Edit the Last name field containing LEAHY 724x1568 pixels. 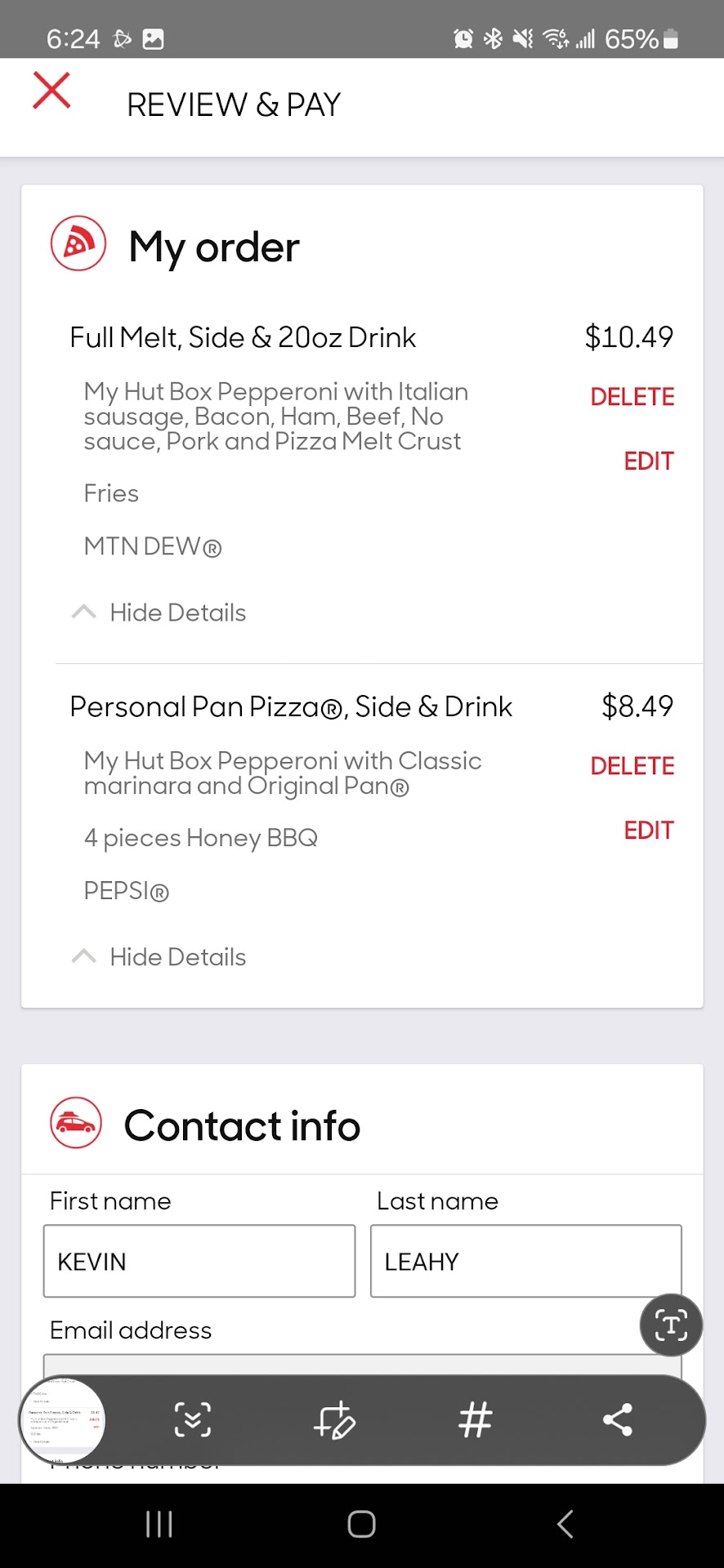[x=525, y=1261]
